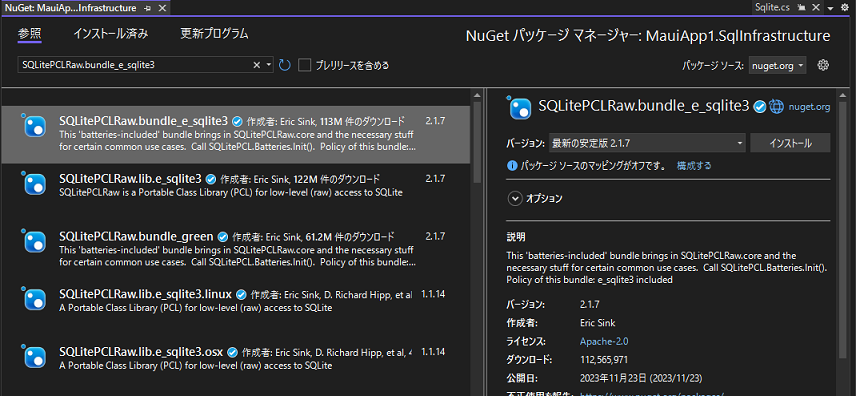
Task: Switch to the 参照 tab
Action: (29, 34)
